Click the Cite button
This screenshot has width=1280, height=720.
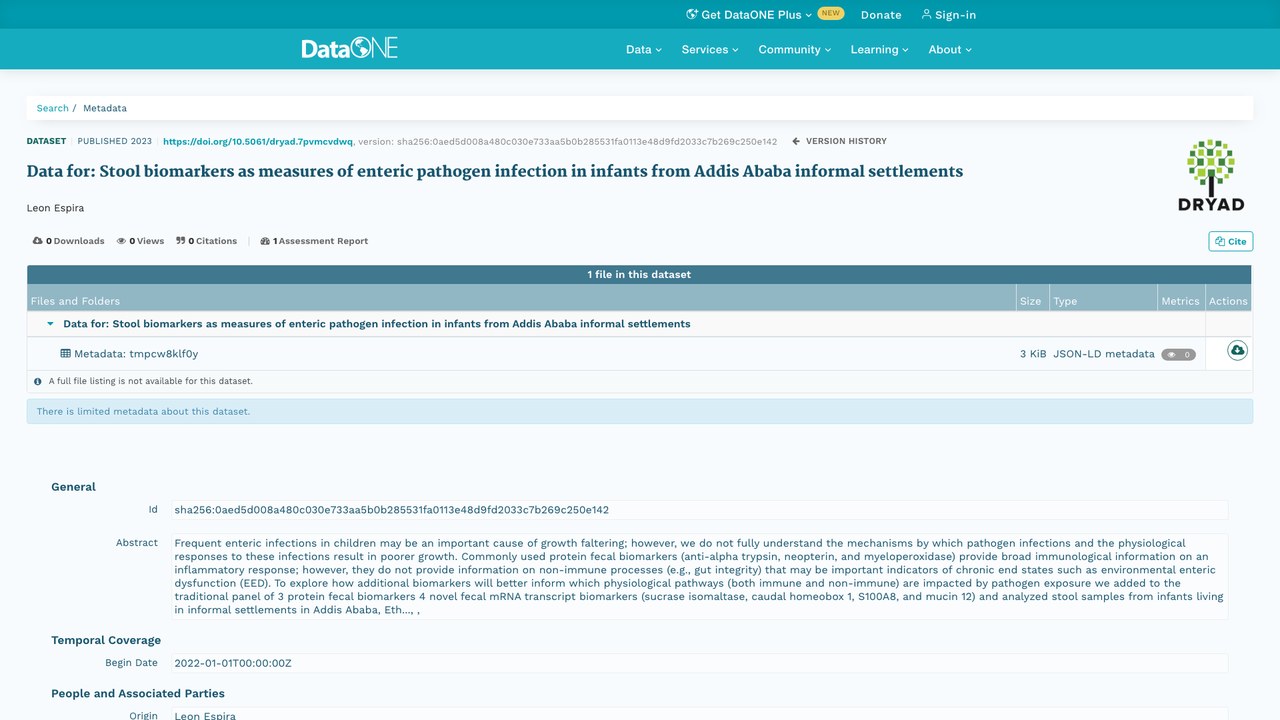pyautogui.click(x=1230, y=241)
